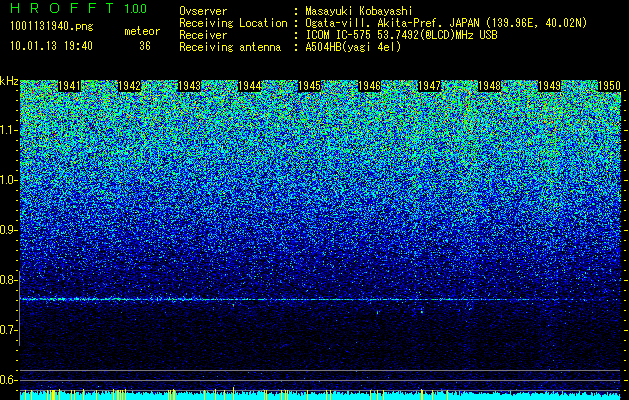Click the A504HB(yagi 4el) antenna text
The image size is (629, 400).
click(353, 47)
